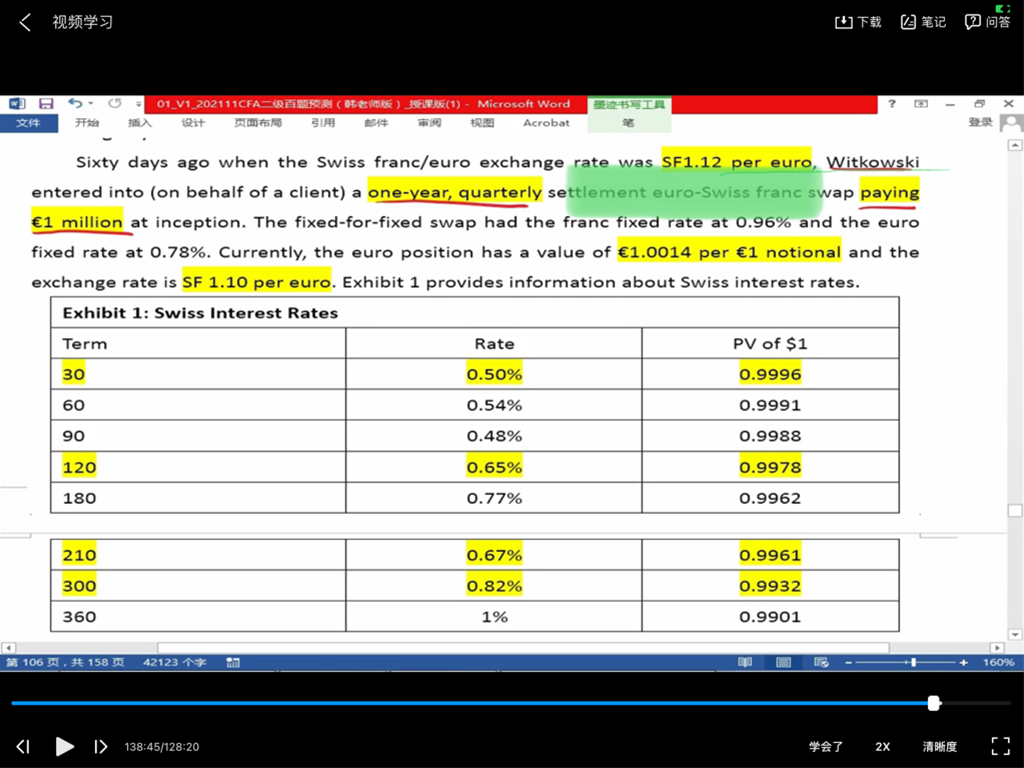
Task: Skip to the next video
Action: (x=100, y=746)
